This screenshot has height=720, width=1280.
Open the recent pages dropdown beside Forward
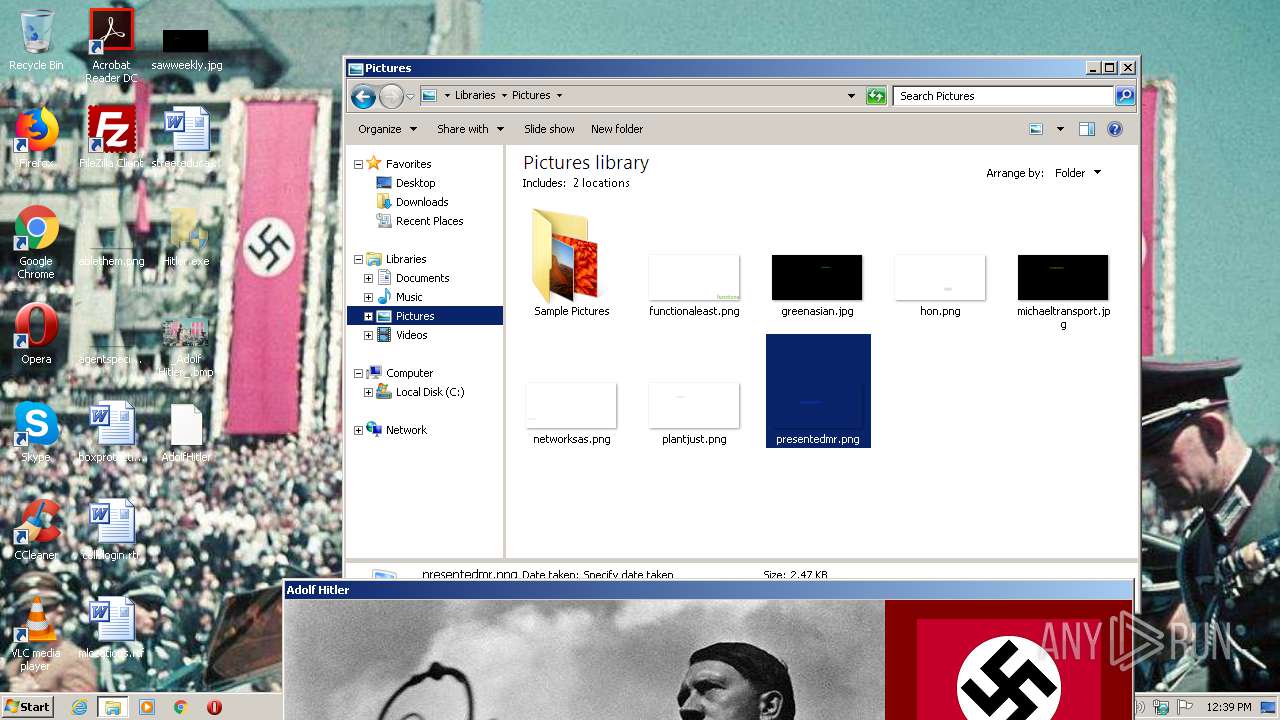(410, 97)
